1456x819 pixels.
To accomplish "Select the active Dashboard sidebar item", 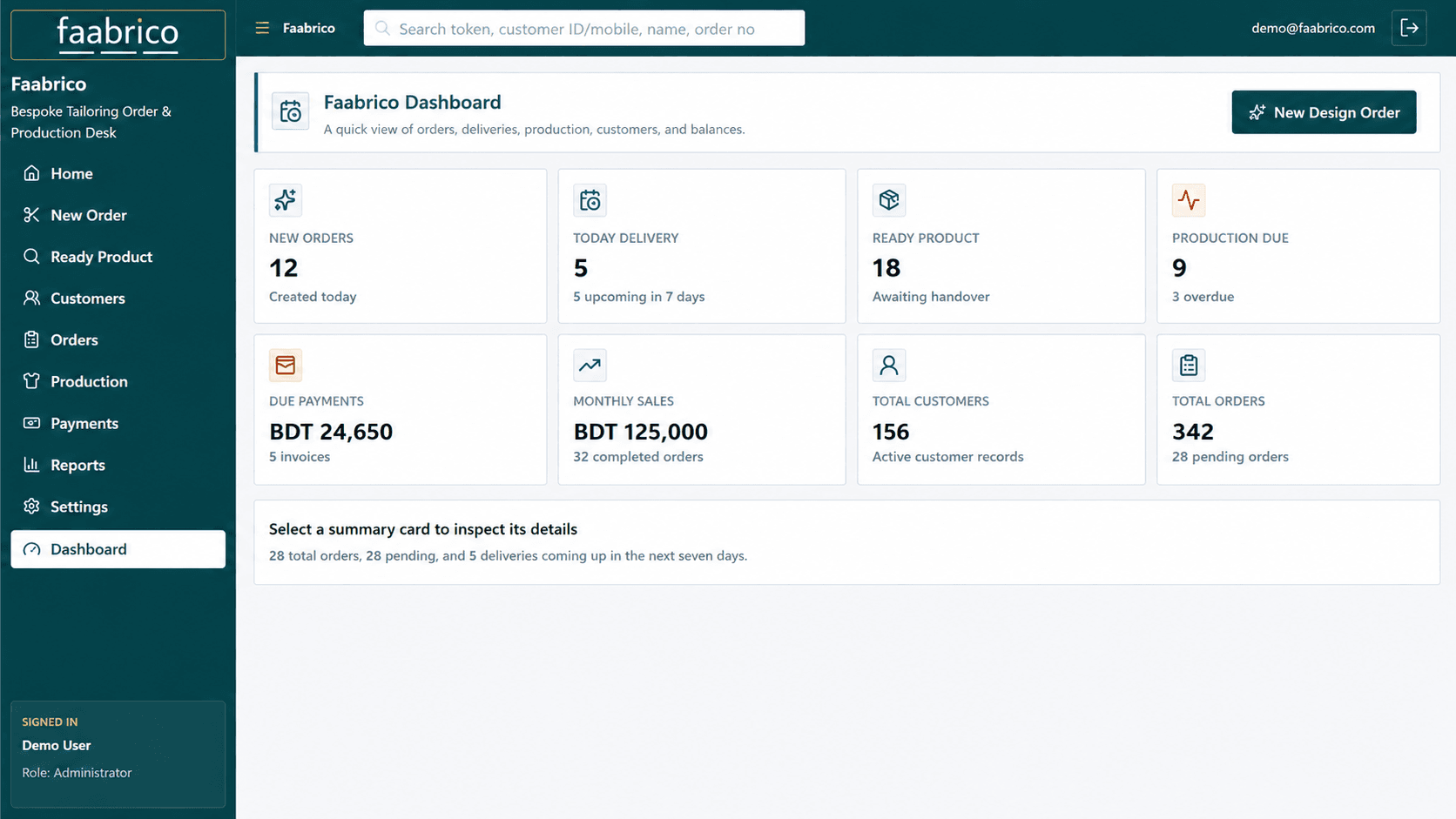I will [x=118, y=549].
